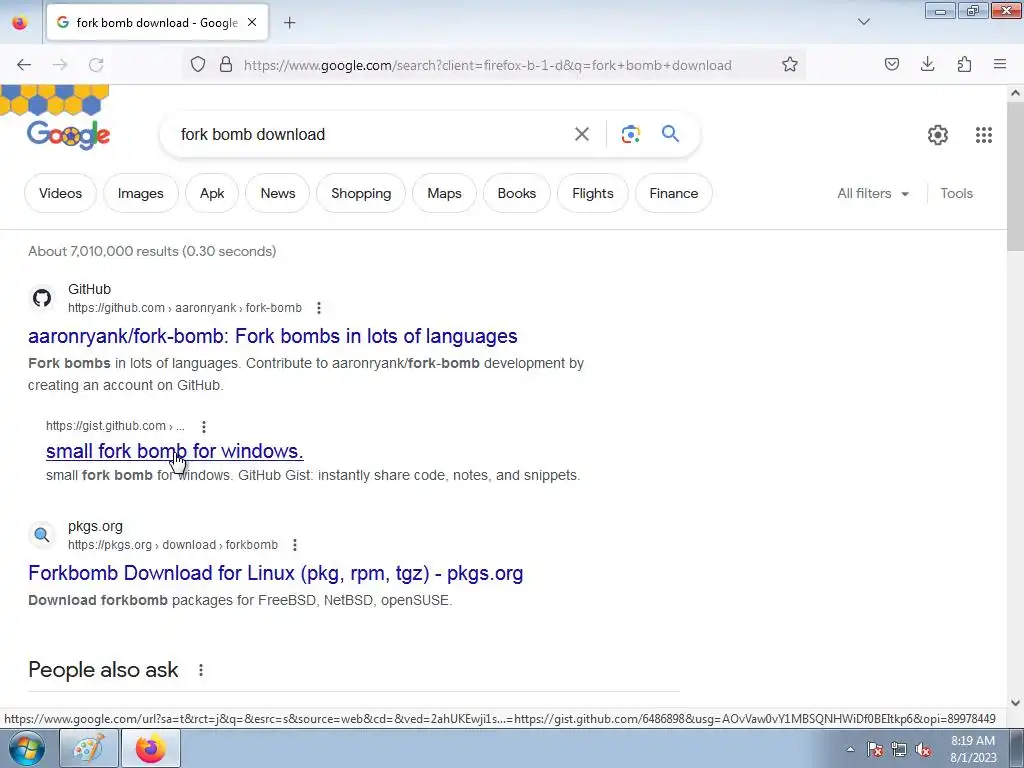Click into the Google search field
This screenshot has width=1024, height=768.
coord(369,135)
